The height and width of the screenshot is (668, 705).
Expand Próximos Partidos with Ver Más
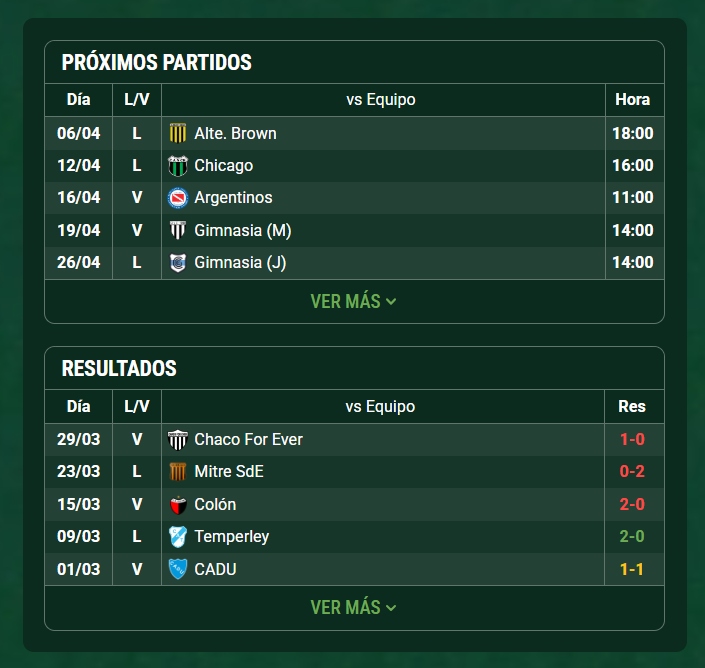point(353,301)
